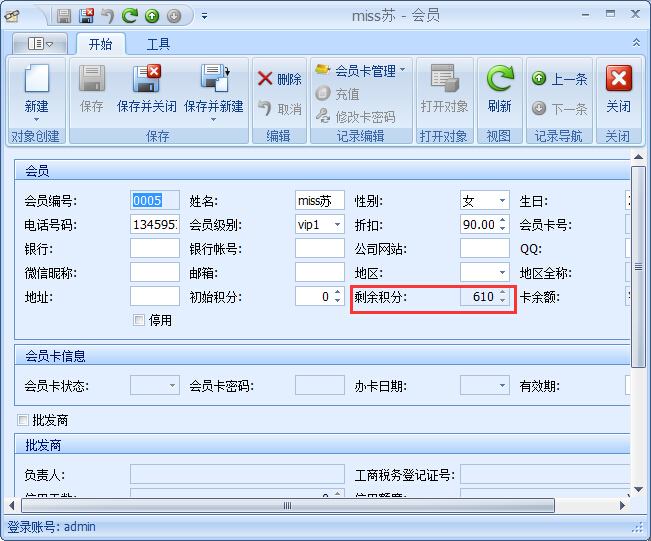Viewport: 651px width, 541px height.
Task: Open 会员卡管理 (Card Management) menu
Action: click(362, 71)
